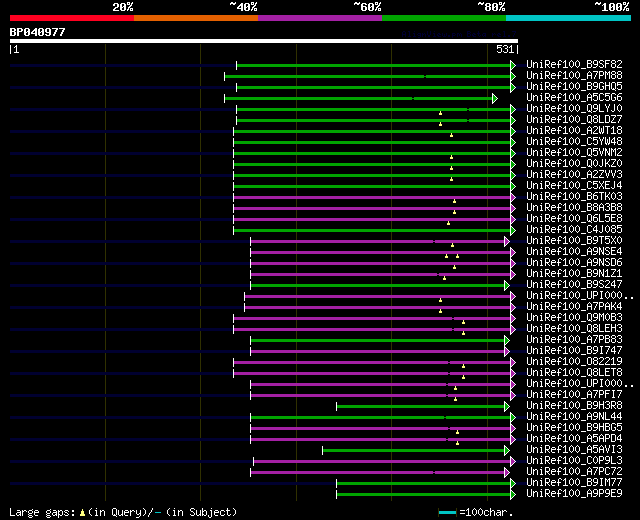
Task: Click the UniRef100_B9SF82 hit label
Action: 574,64
